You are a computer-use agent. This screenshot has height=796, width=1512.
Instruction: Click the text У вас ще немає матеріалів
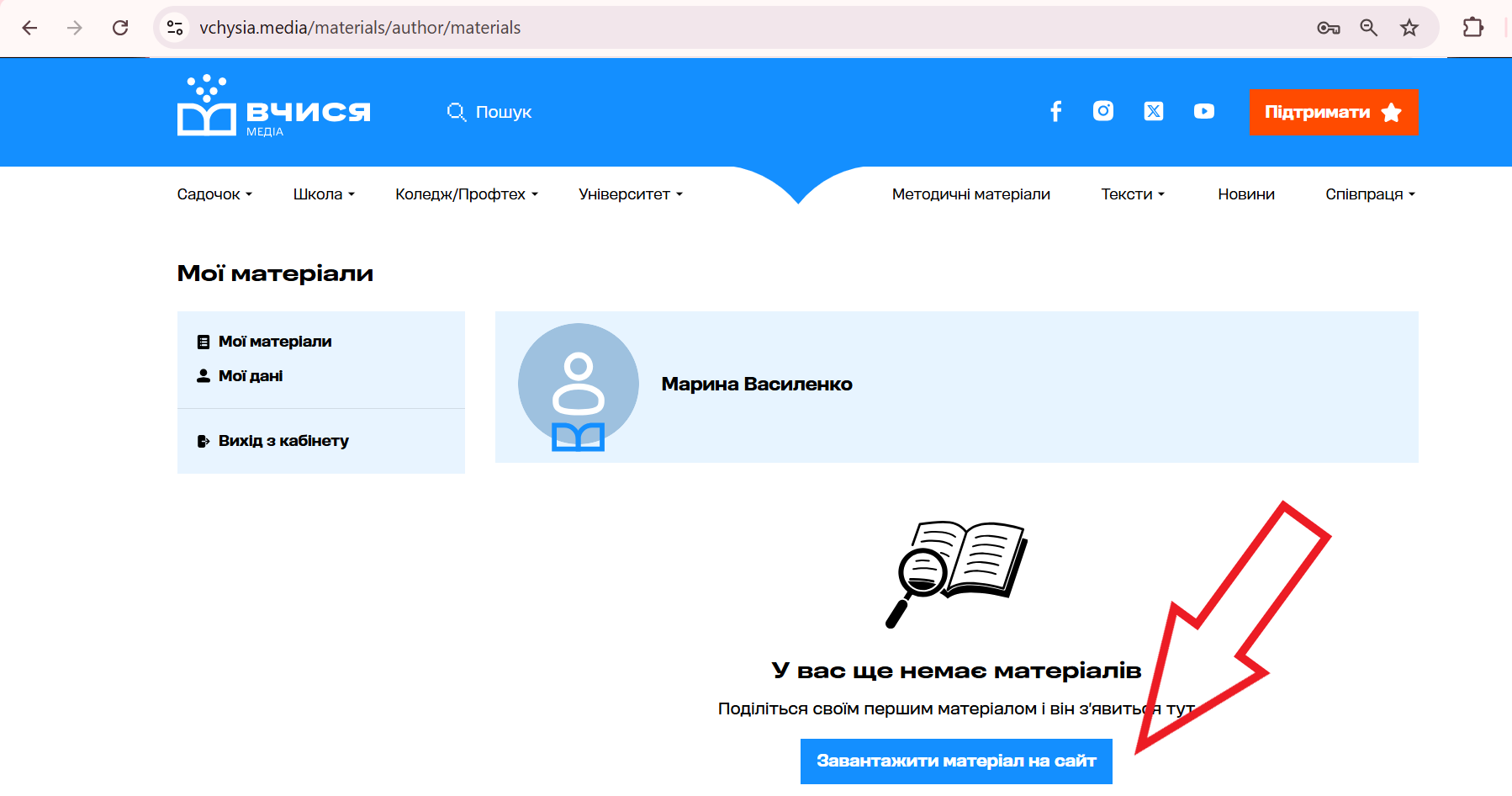pyautogui.click(x=956, y=671)
